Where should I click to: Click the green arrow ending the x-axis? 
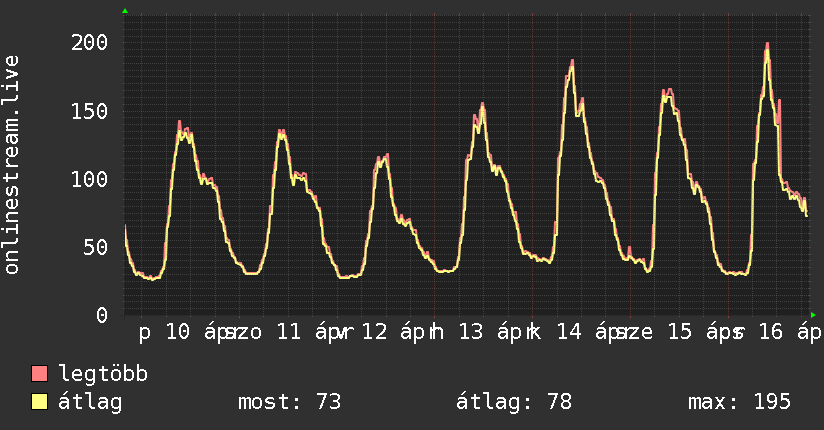tap(813, 315)
